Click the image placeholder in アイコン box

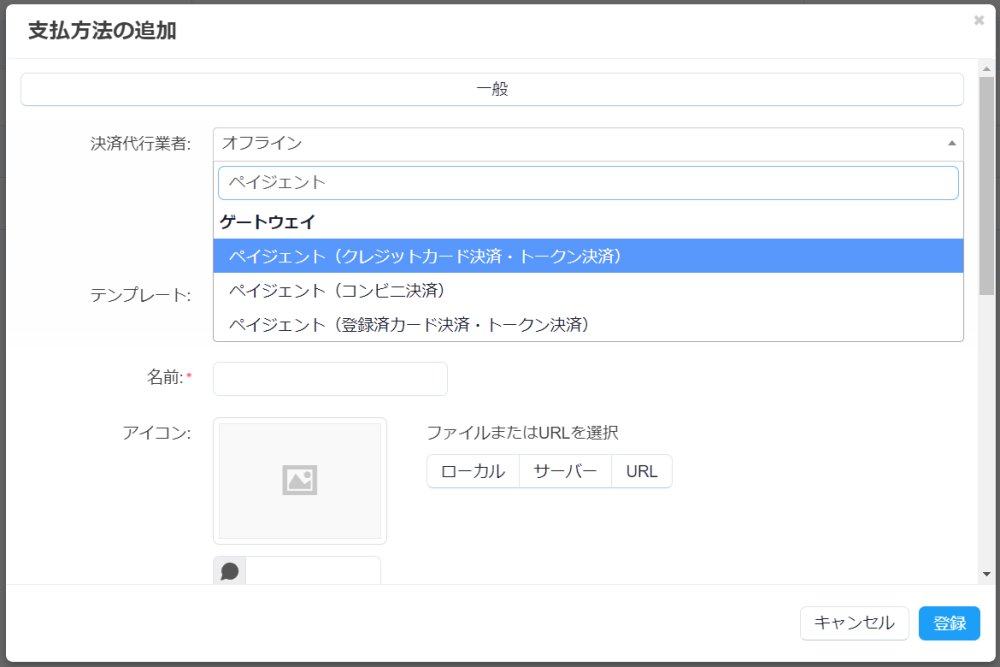(299, 481)
